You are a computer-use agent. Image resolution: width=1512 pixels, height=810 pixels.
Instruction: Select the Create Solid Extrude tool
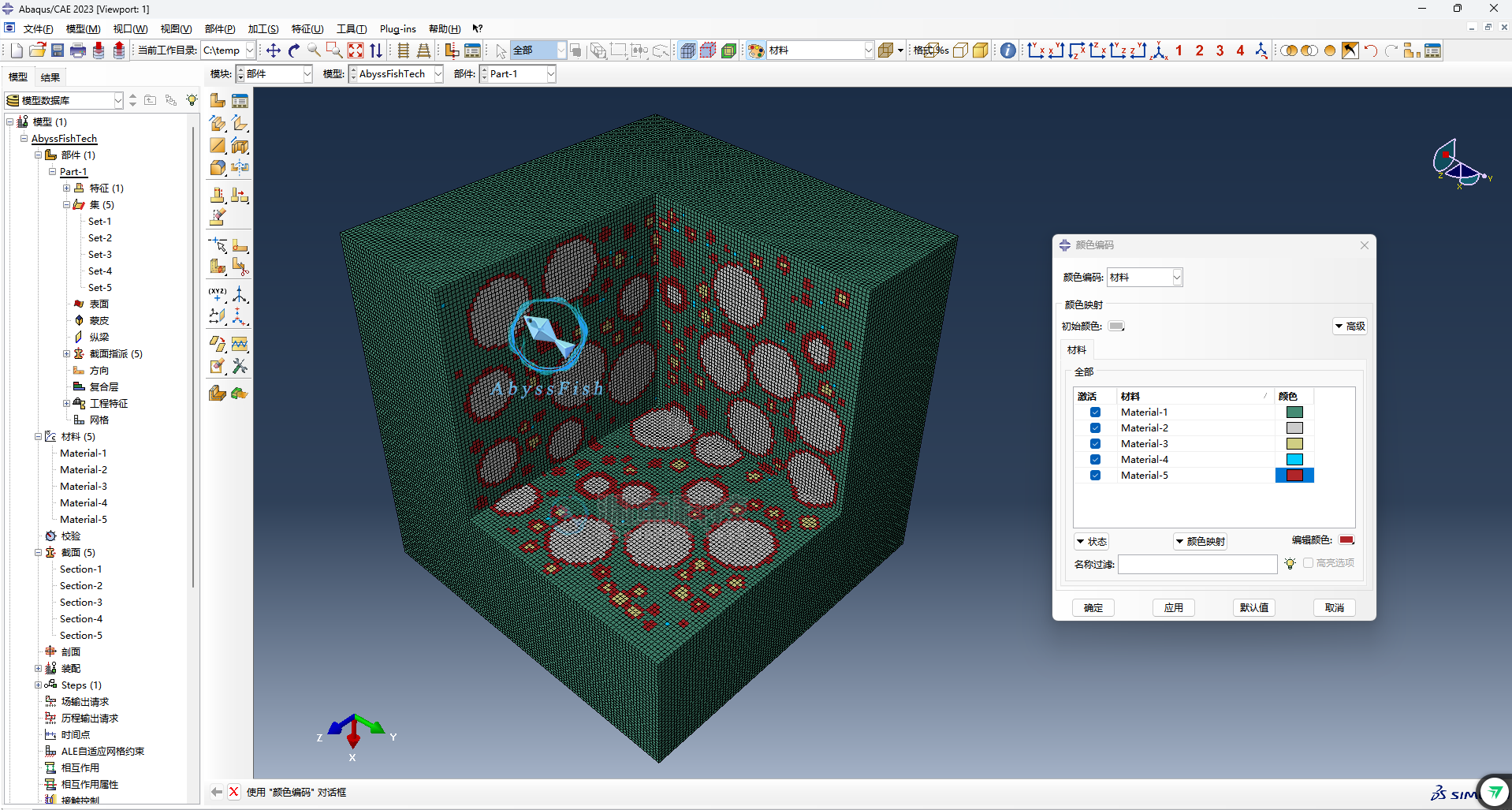pos(218,123)
